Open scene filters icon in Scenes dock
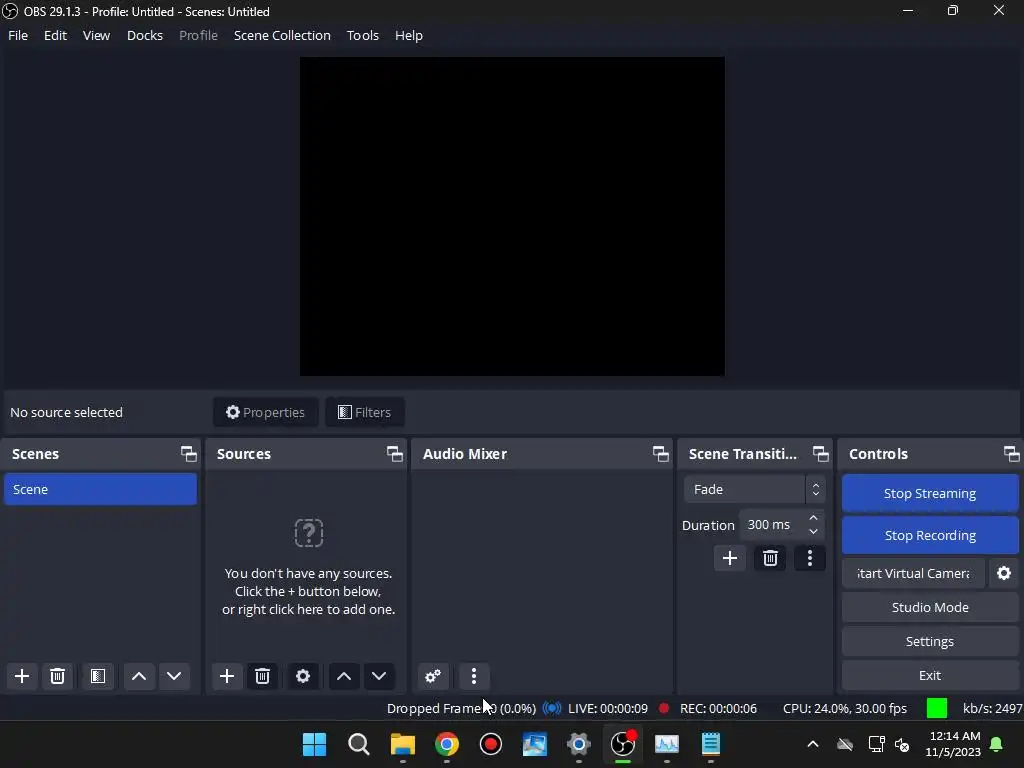This screenshot has width=1024, height=768. [x=98, y=676]
